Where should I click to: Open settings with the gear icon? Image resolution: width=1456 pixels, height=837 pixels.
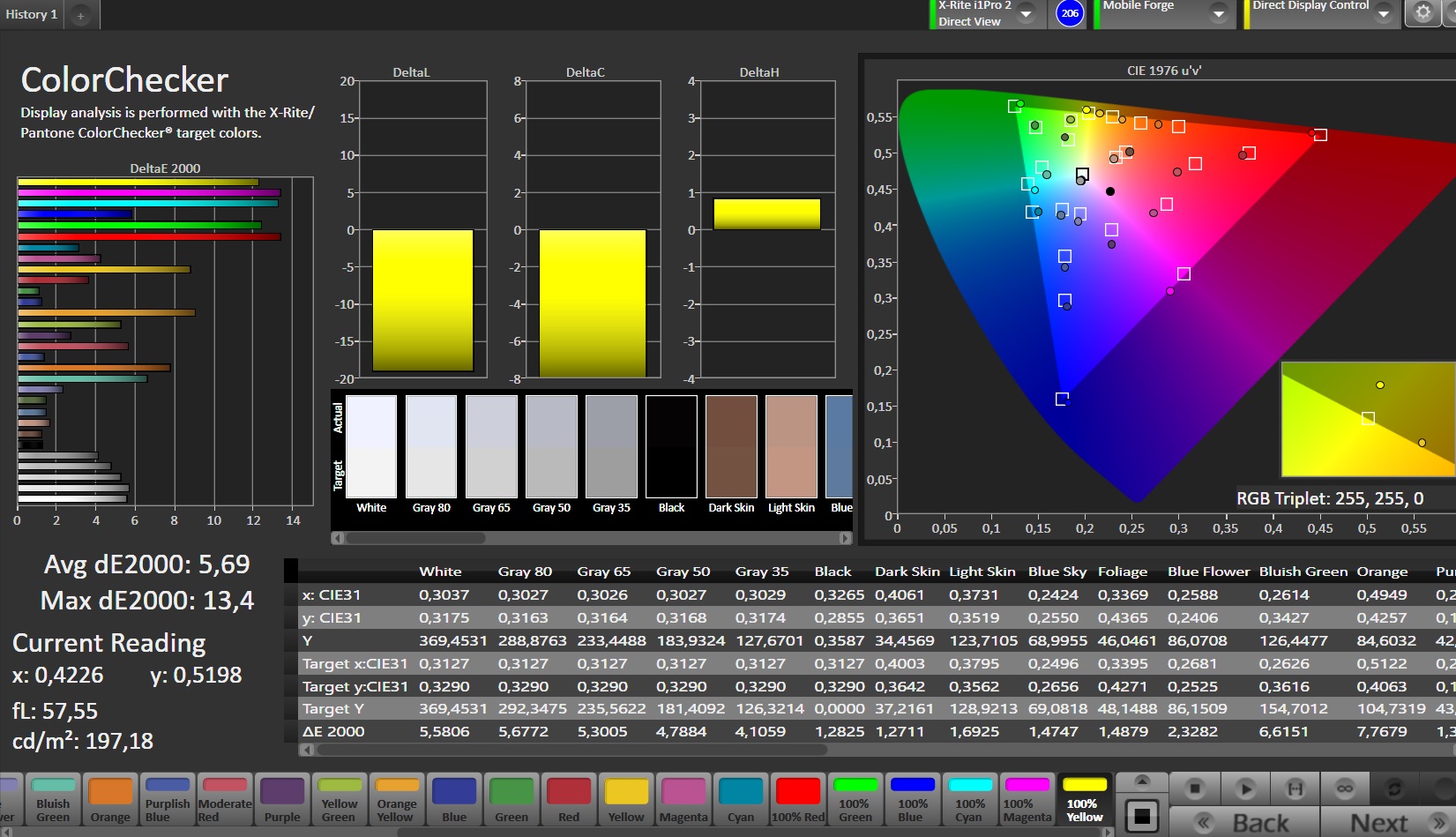(1422, 12)
